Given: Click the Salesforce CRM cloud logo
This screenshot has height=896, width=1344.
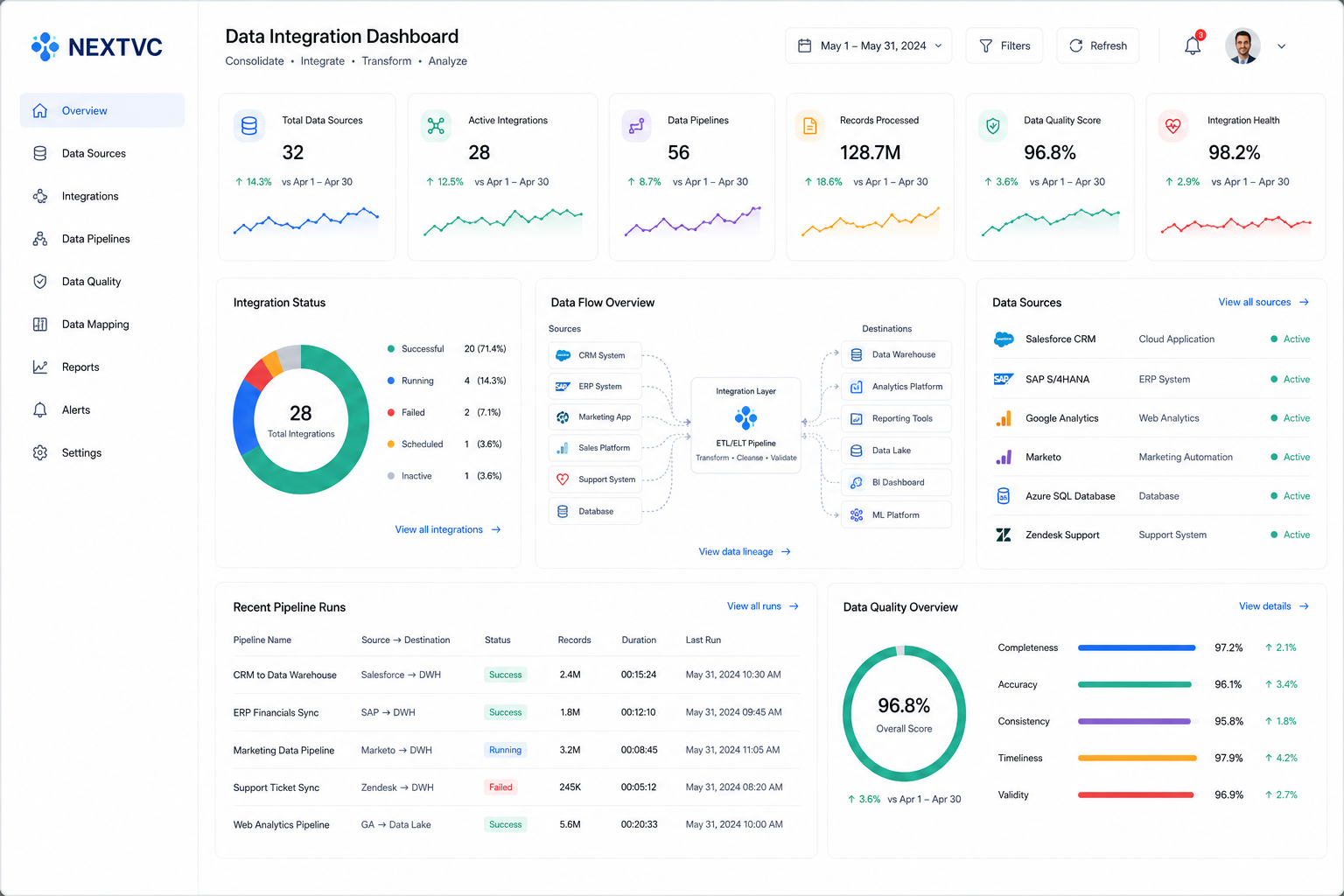Looking at the screenshot, I should pyautogui.click(x=1004, y=339).
